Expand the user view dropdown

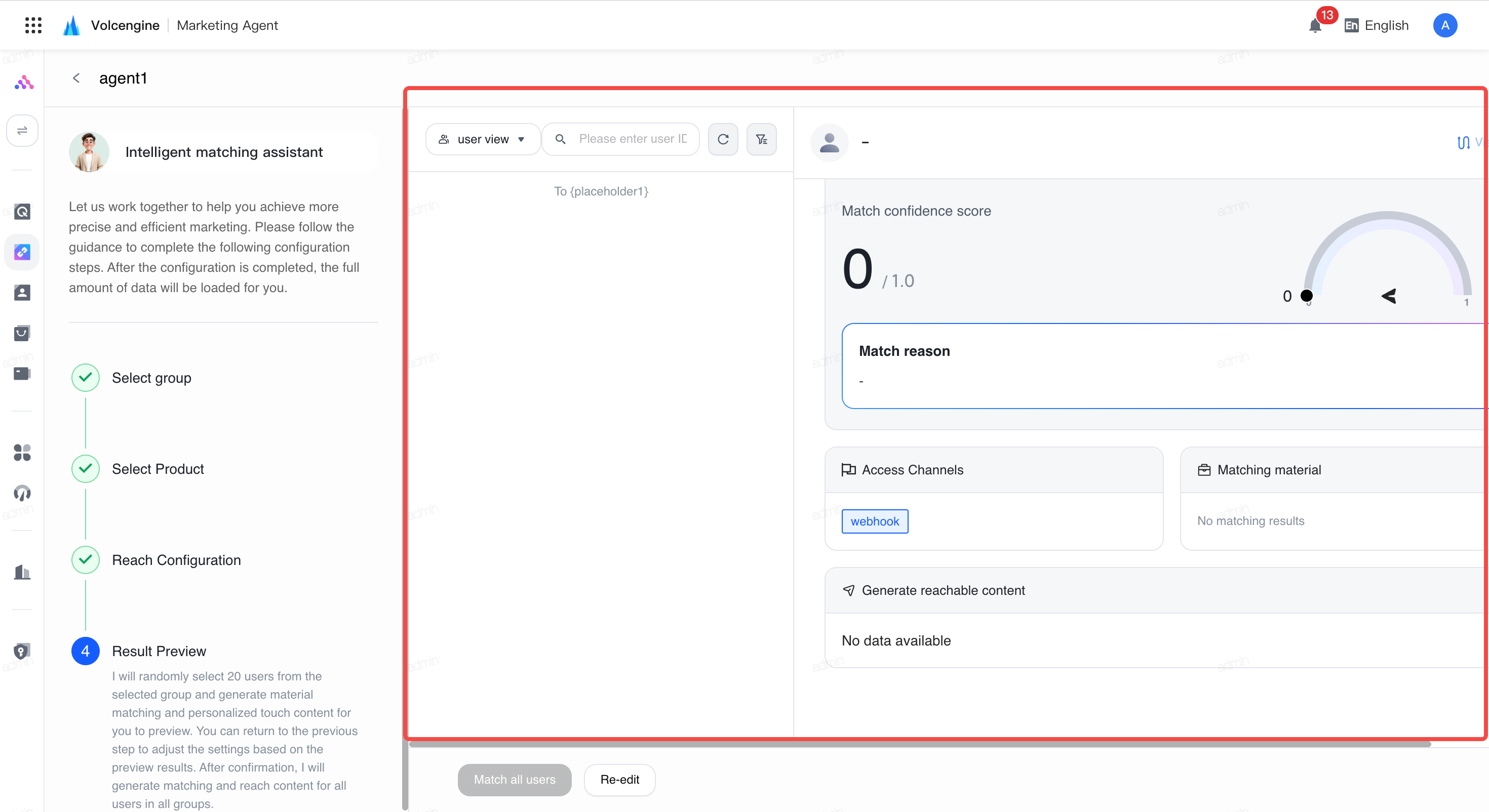point(483,139)
